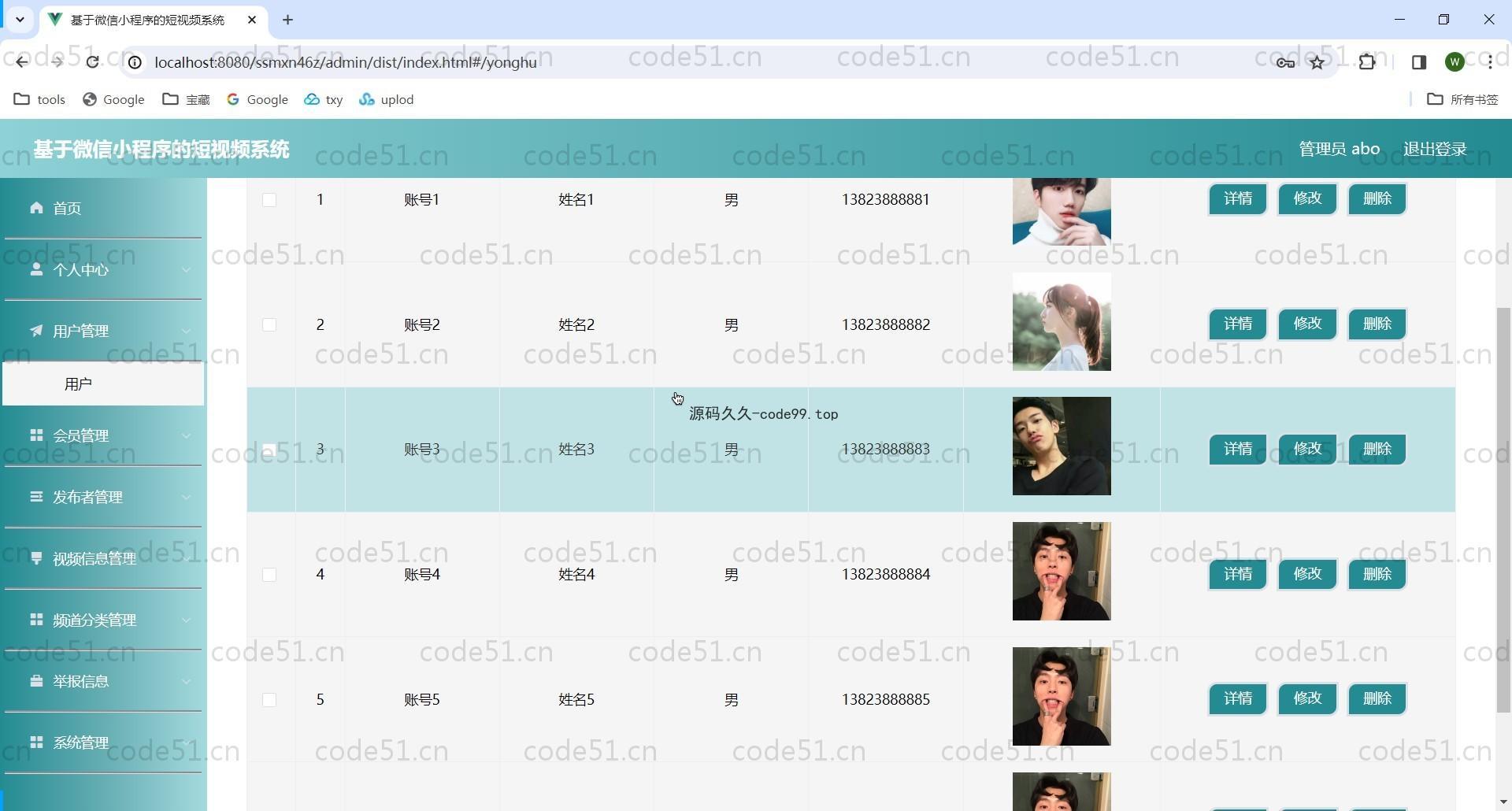Image resolution: width=1512 pixels, height=811 pixels.
Task: Open the tab search dropdown arrow
Action: click(x=20, y=20)
